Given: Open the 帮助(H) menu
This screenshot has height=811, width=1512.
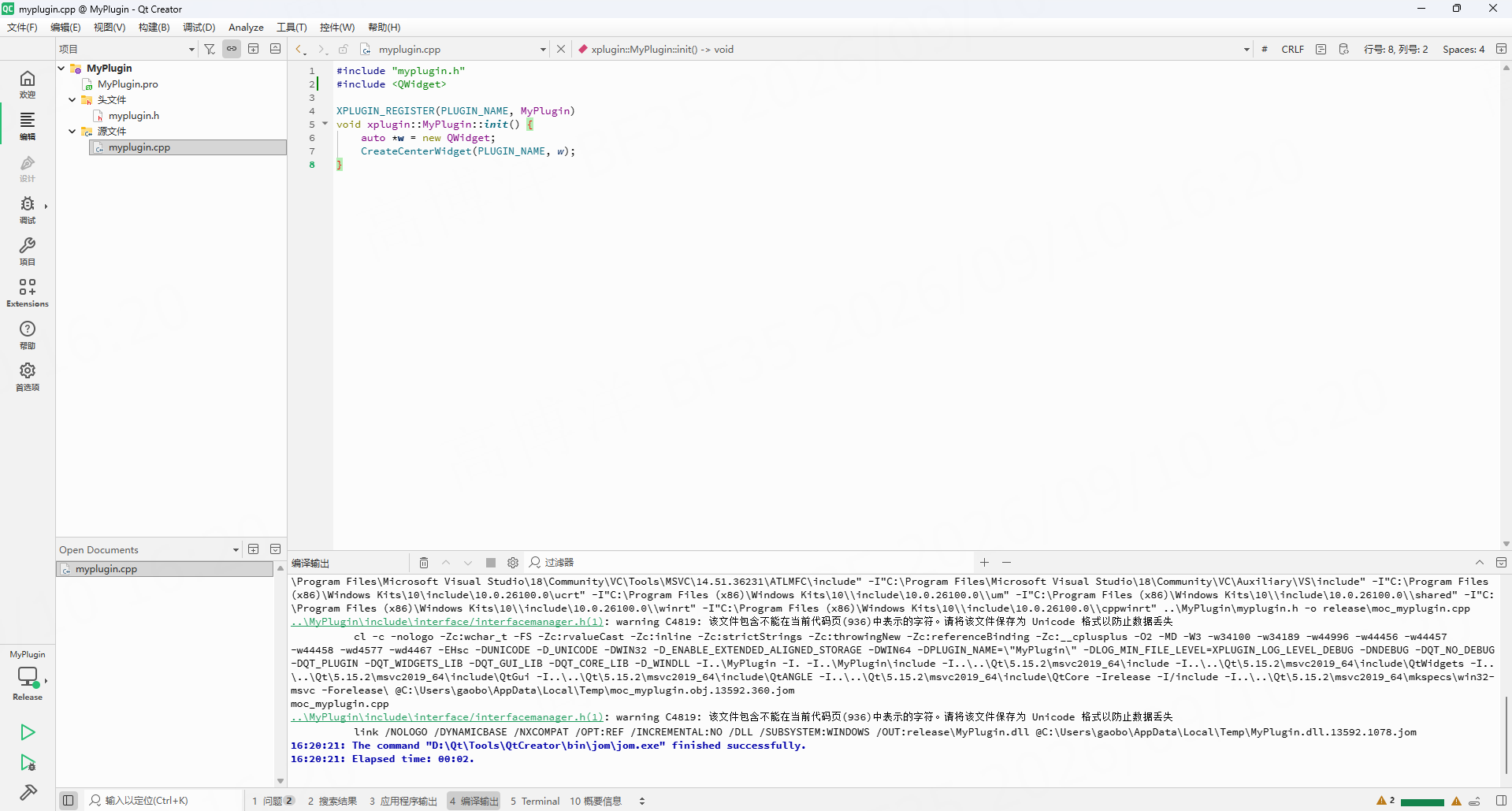Looking at the screenshot, I should click(384, 28).
